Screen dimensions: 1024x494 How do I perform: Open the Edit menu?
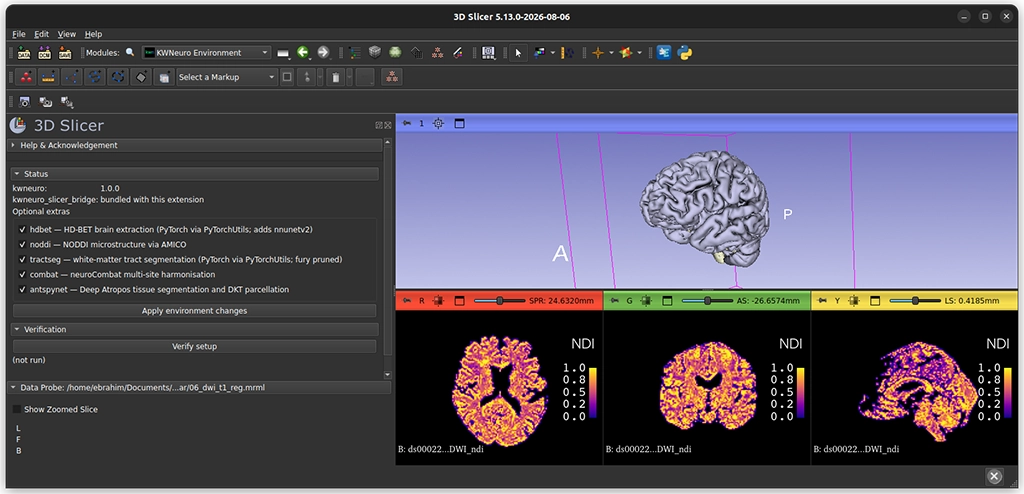[x=42, y=34]
